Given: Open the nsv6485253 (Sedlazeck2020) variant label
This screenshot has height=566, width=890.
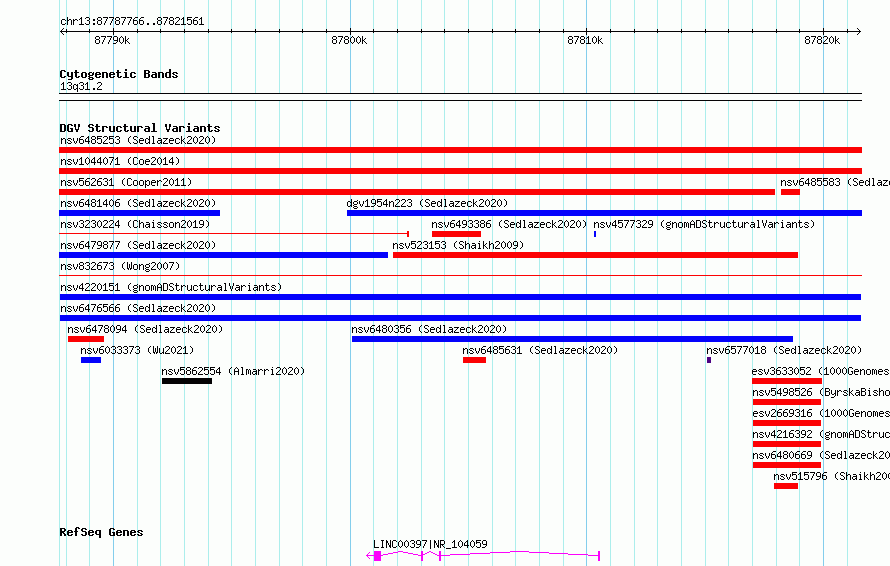Looking at the screenshot, I should [x=138, y=140].
